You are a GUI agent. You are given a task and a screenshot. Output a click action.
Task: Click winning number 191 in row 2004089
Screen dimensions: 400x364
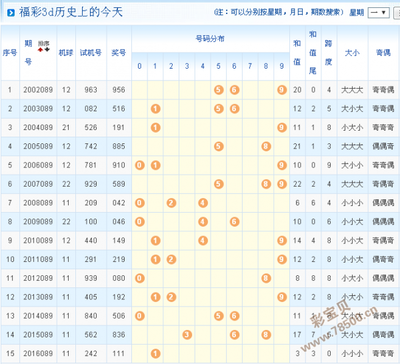tap(119, 128)
